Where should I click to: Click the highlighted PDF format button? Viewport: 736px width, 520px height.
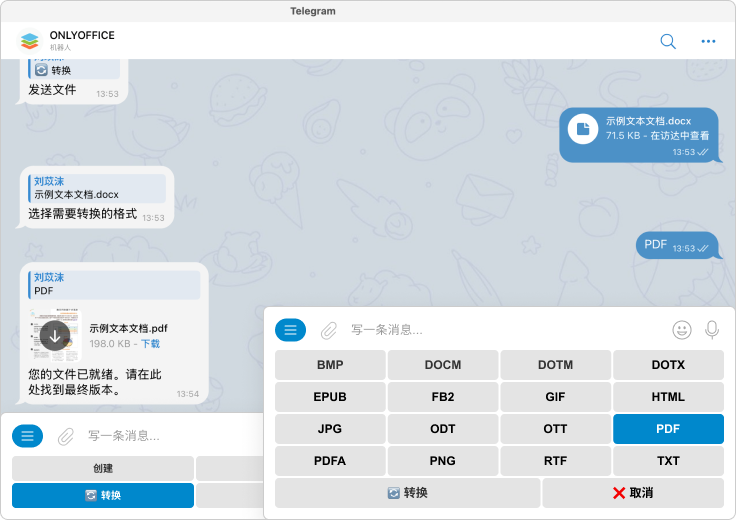(668, 428)
